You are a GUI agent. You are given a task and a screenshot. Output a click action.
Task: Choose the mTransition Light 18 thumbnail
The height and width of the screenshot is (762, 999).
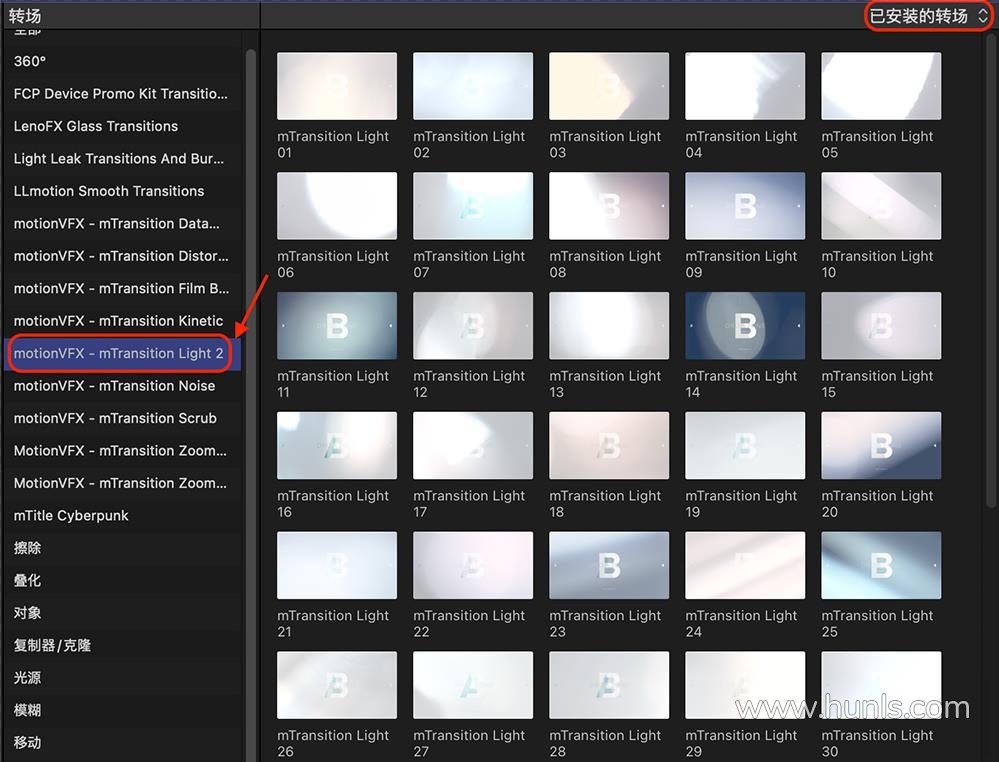point(609,445)
